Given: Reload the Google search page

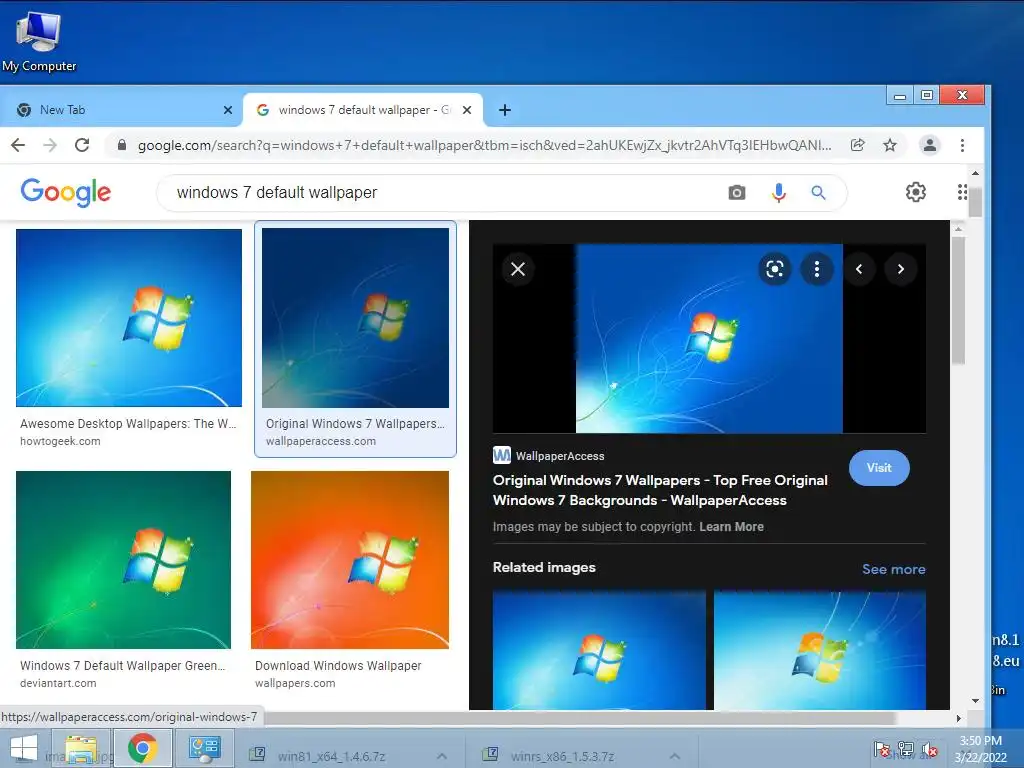Looking at the screenshot, I should pyautogui.click(x=82, y=145).
